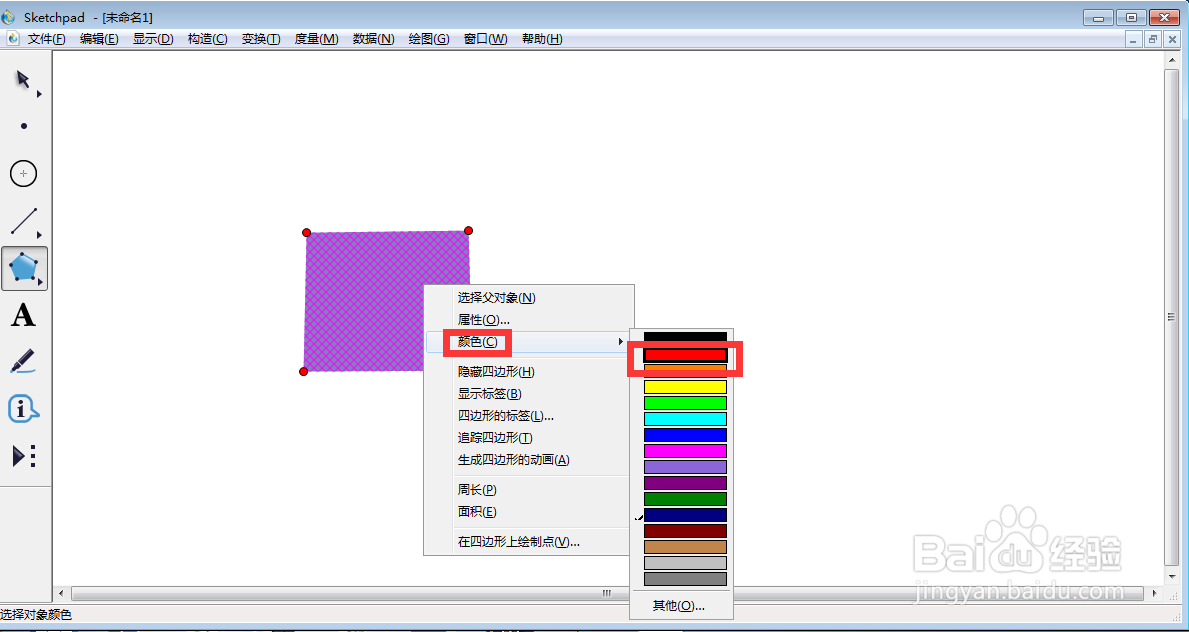Open the 数据(N) menu
The image size is (1189, 632).
pyautogui.click(x=373, y=39)
